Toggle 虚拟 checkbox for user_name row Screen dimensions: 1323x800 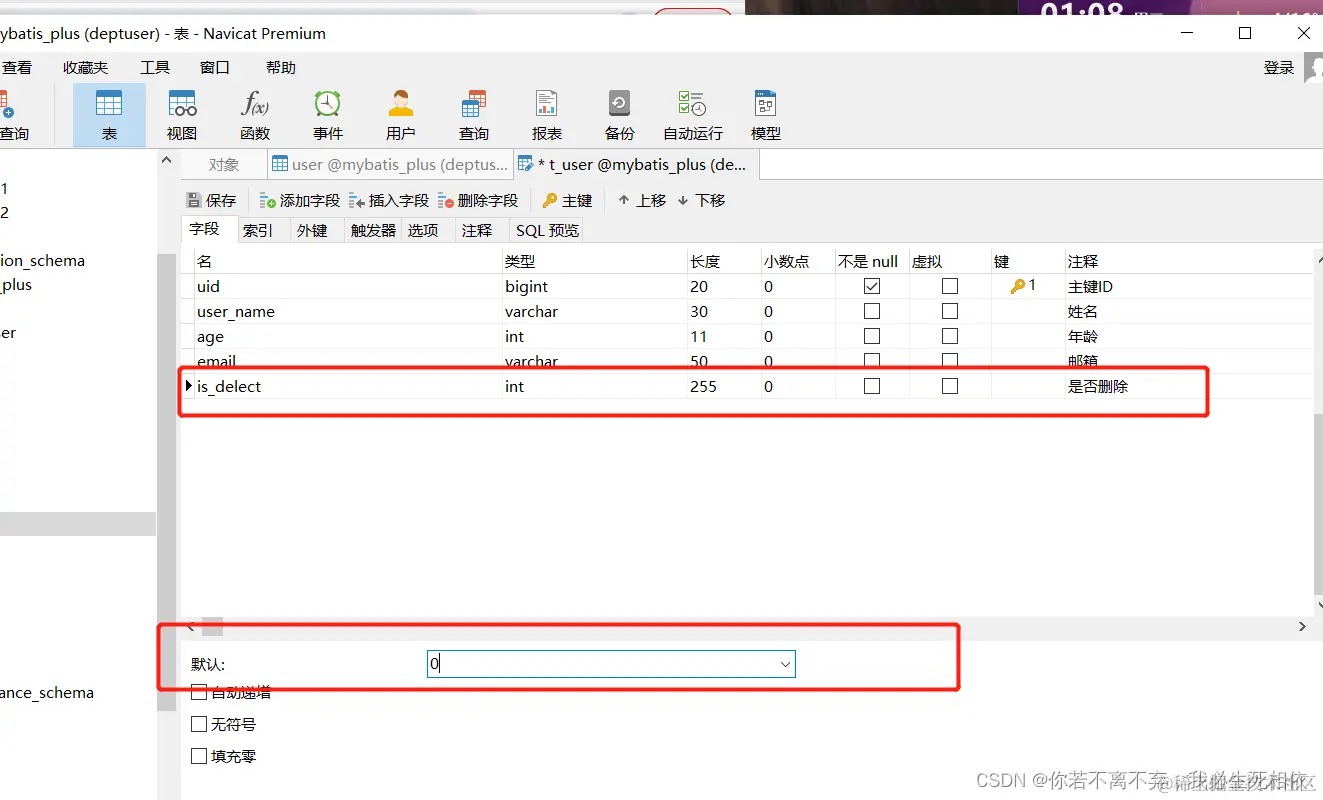(x=950, y=311)
